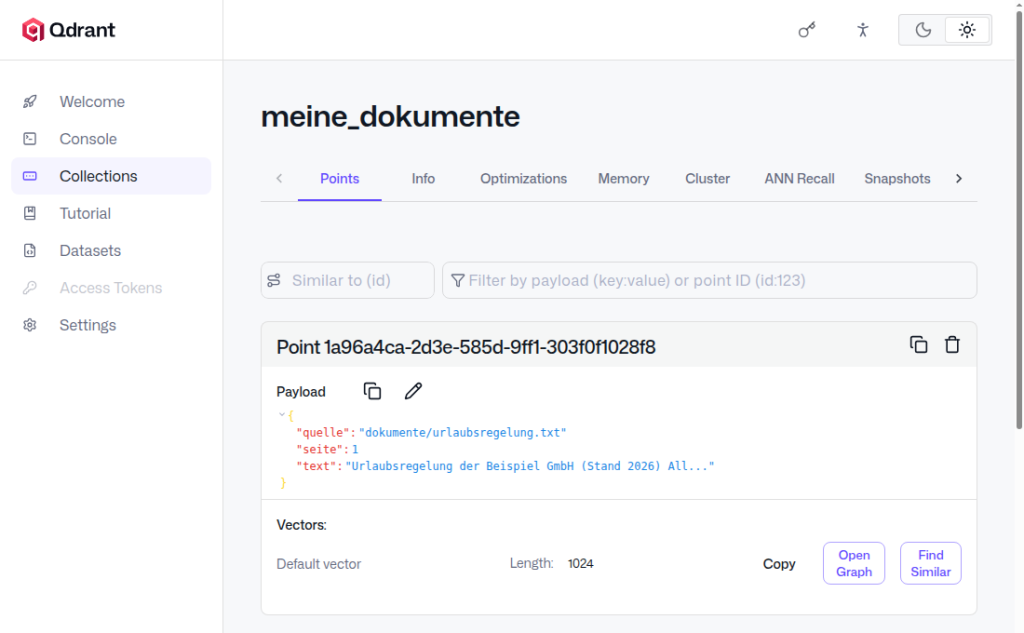Edit payload with pencil icon

tap(413, 391)
